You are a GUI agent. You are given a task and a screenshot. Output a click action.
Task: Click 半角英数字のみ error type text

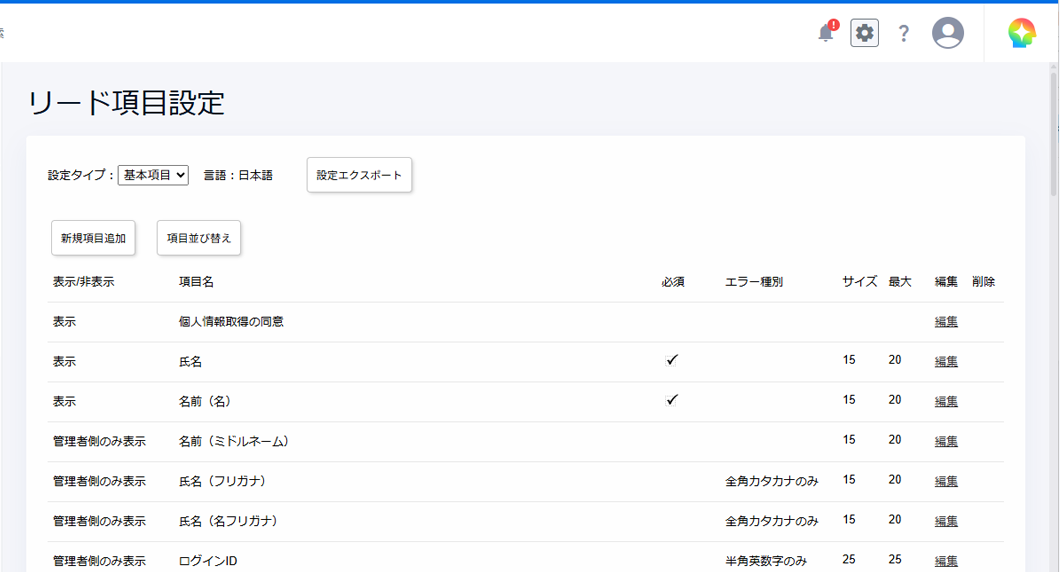click(766, 561)
